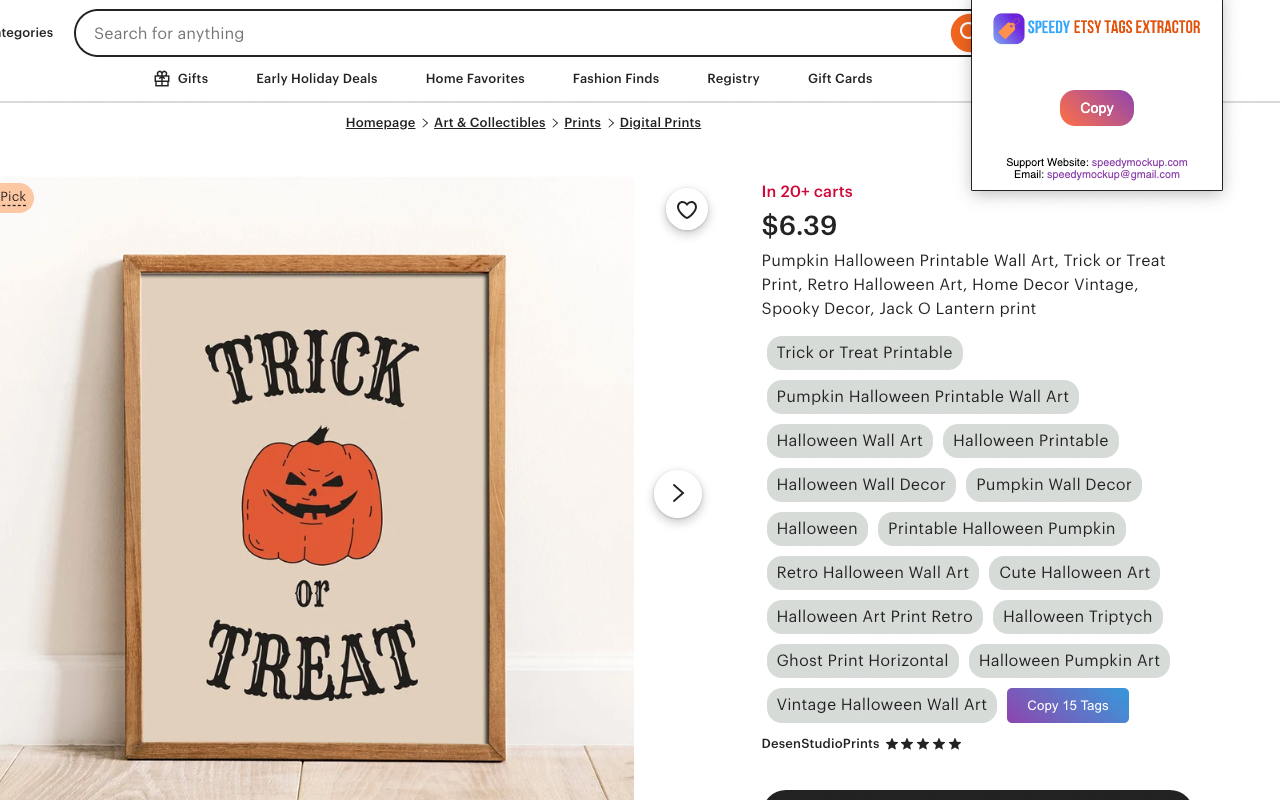The height and width of the screenshot is (800, 1280).
Task: Follow the Digital Prints breadcrumb link
Action: coord(660,122)
